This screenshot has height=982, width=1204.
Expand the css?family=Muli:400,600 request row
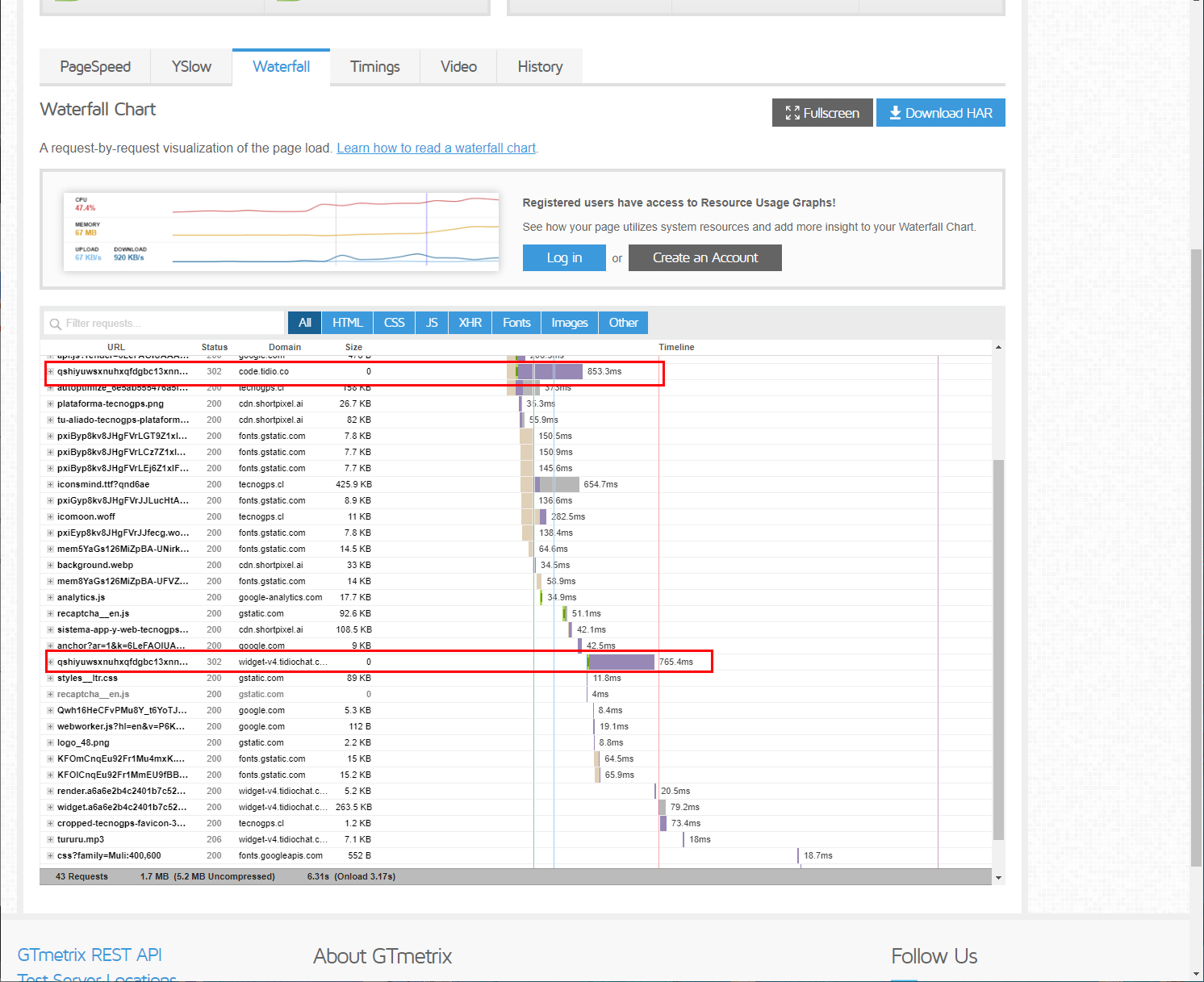(x=50, y=855)
